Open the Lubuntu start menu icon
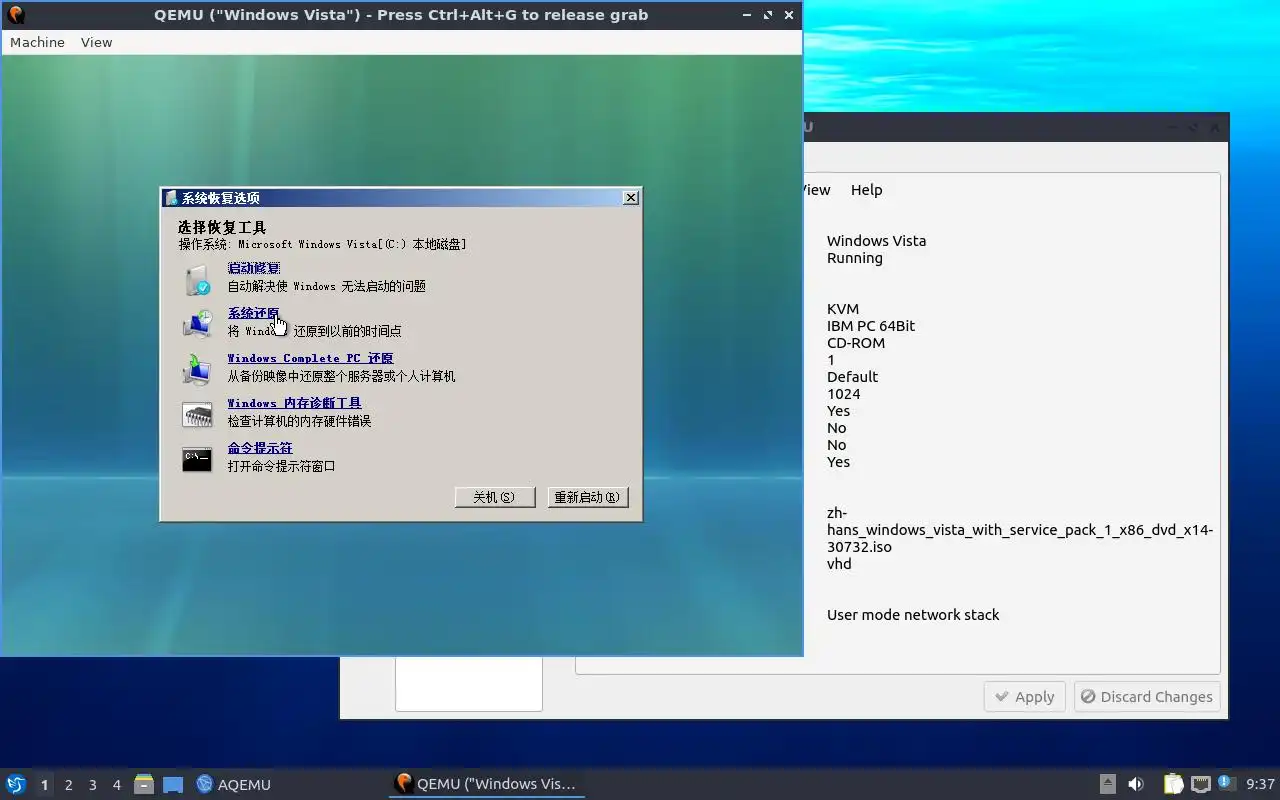1280x800 pixels. pyautogui.click(x=16, y=784)
